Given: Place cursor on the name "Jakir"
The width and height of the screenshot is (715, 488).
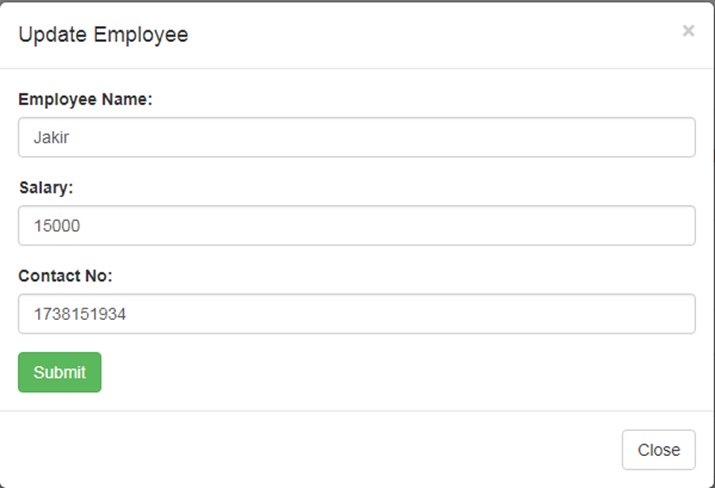Looking at the screenshot, I should (x=50, y=138).
